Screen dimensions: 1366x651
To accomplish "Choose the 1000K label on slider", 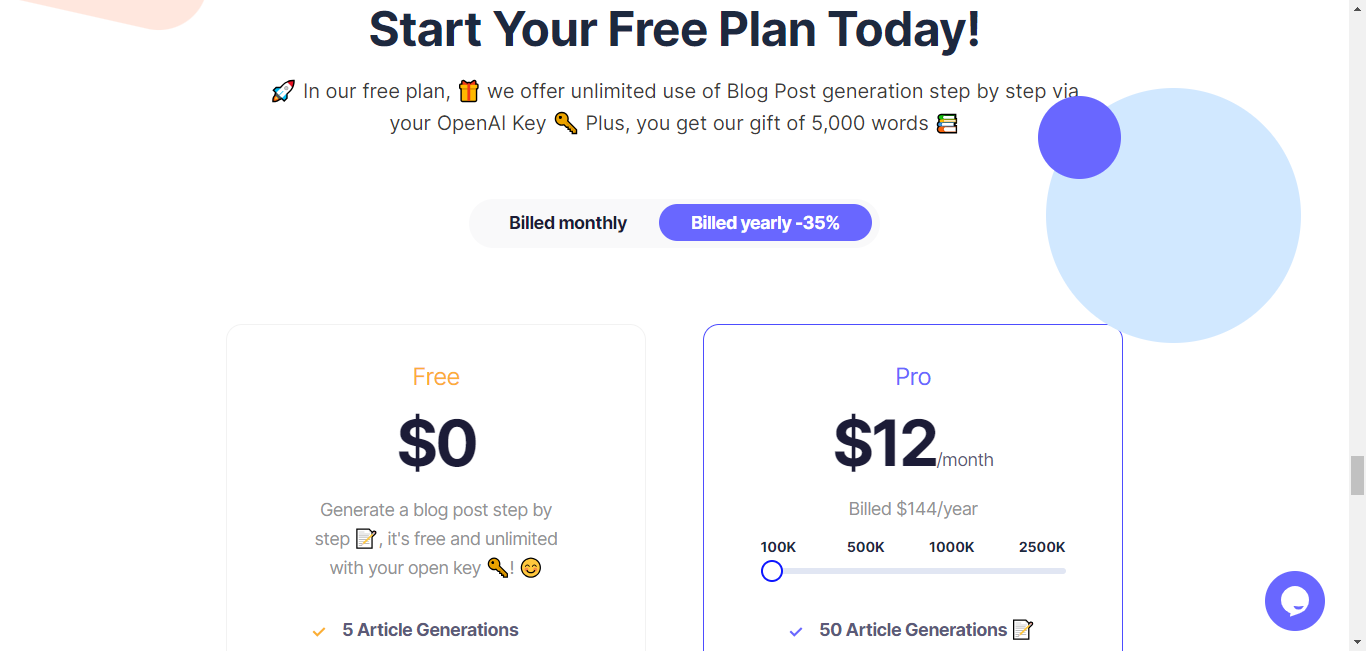I will point(952,547).
